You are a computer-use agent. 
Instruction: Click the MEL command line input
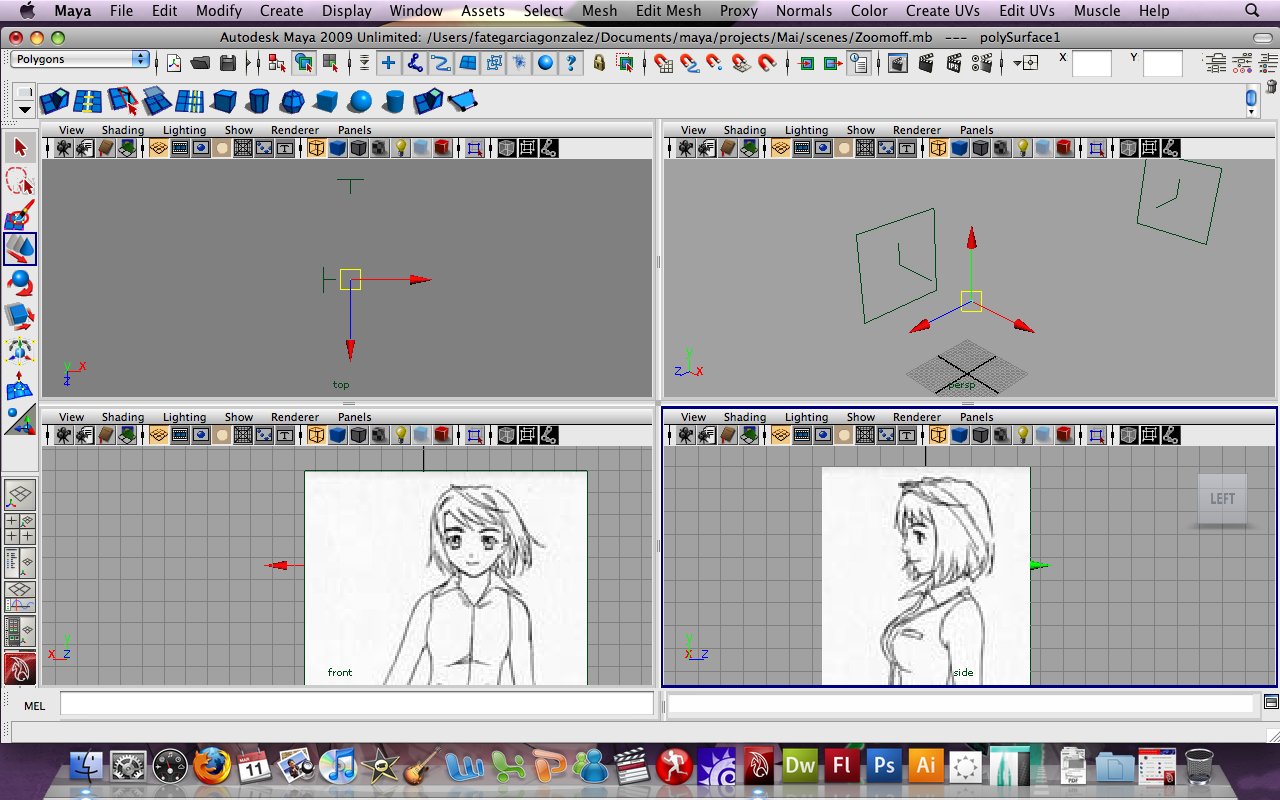[357, 704]
